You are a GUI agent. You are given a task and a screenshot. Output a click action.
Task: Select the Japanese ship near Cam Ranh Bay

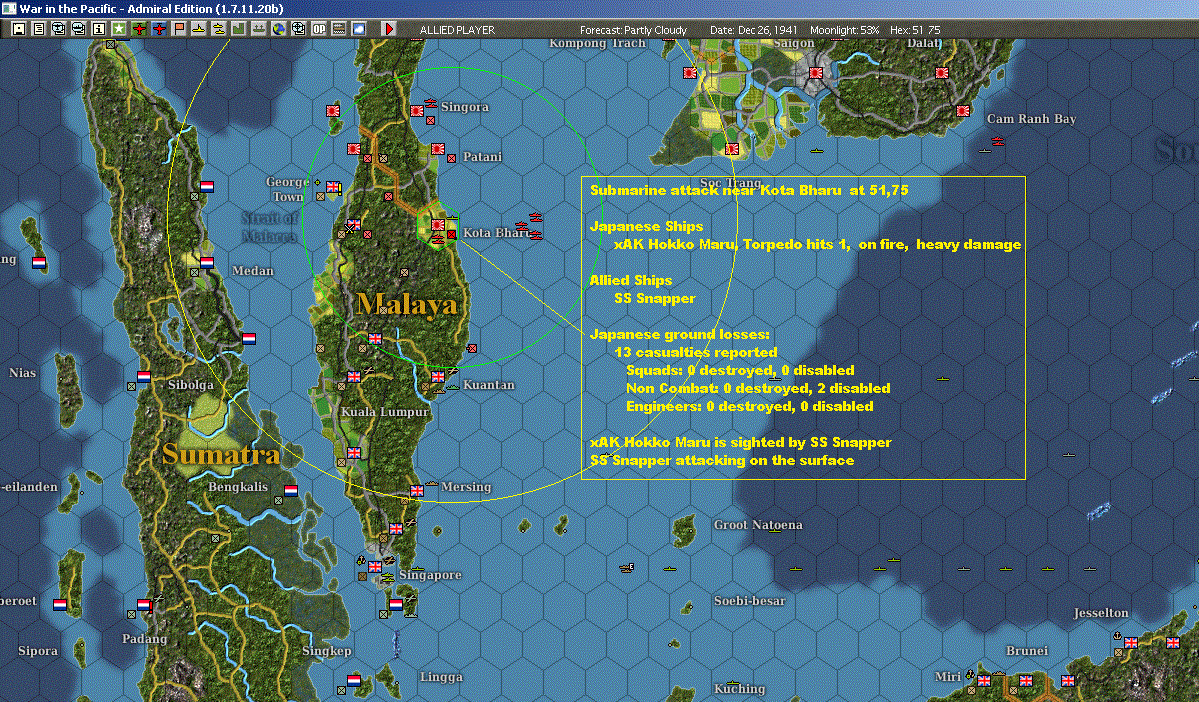click(x=997, y=141)
